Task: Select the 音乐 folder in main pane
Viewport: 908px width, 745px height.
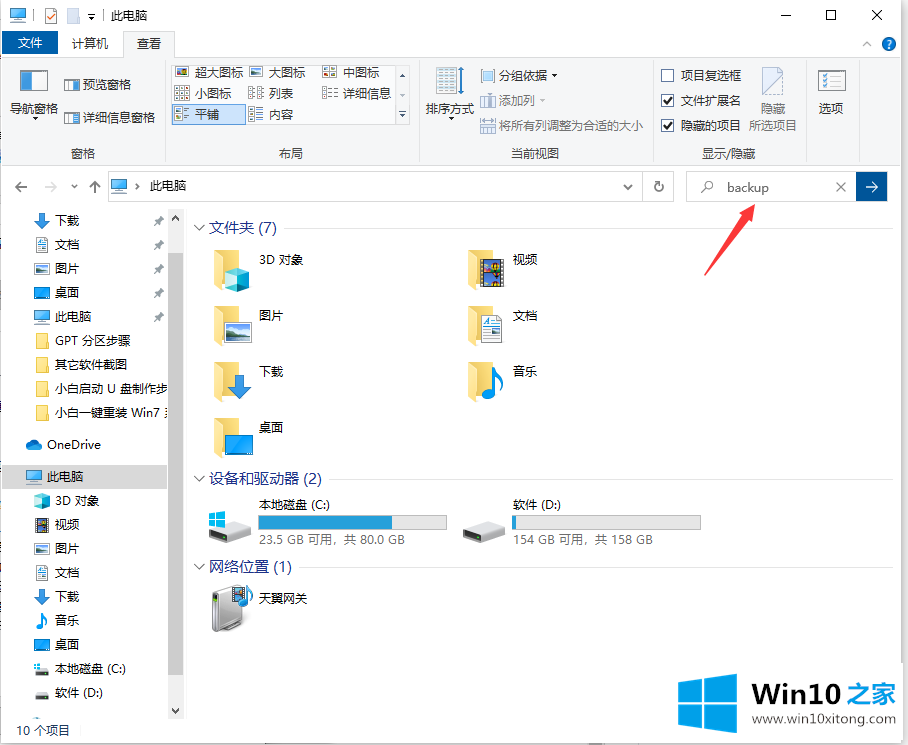Action: coord(504,382)
